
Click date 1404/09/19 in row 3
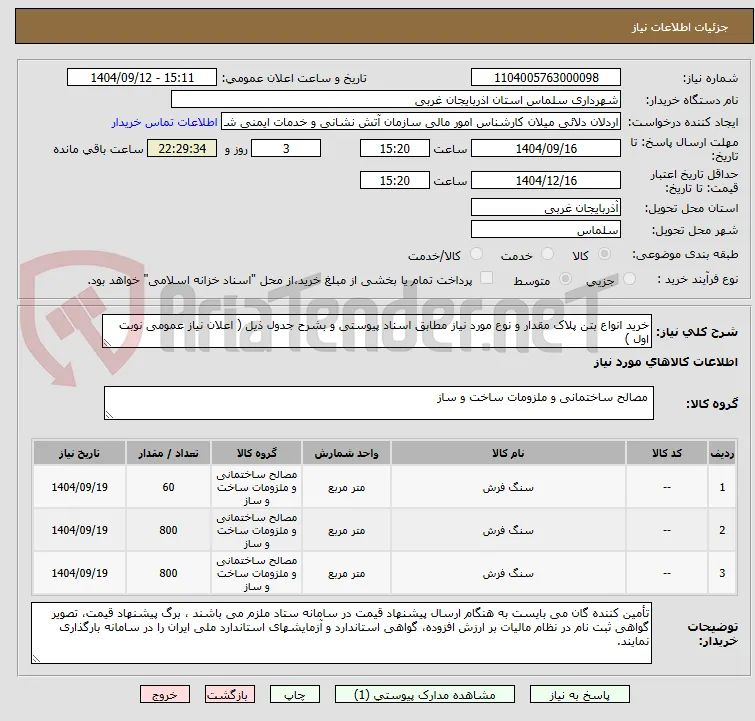(x=79, y=573)
